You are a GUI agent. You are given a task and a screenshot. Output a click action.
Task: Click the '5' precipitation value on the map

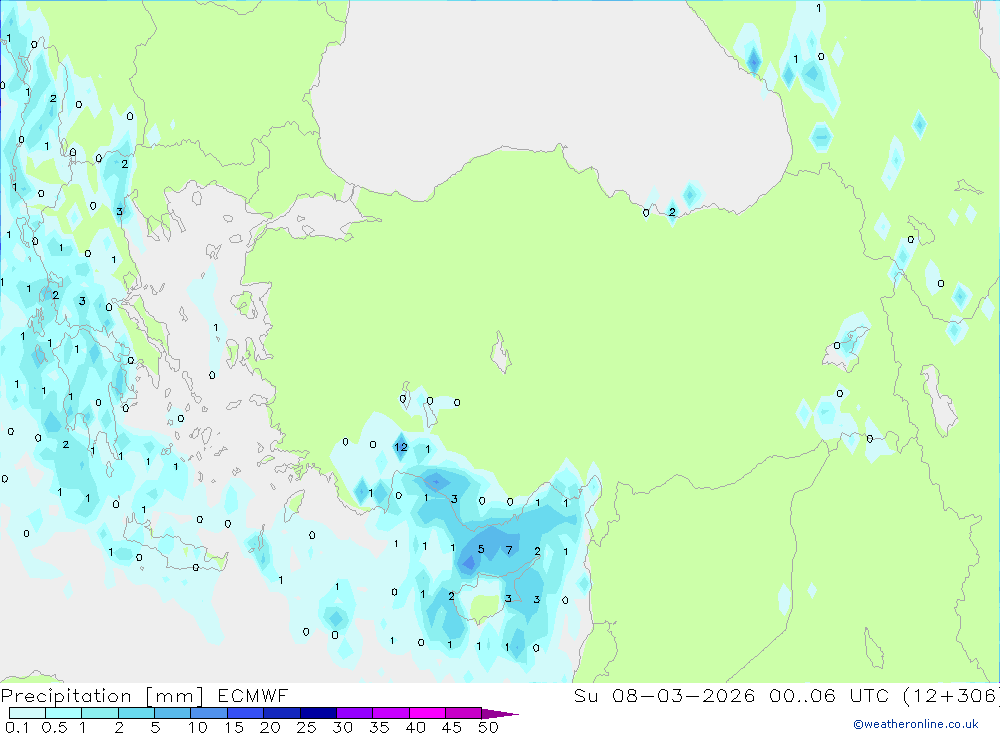point(481,549)
